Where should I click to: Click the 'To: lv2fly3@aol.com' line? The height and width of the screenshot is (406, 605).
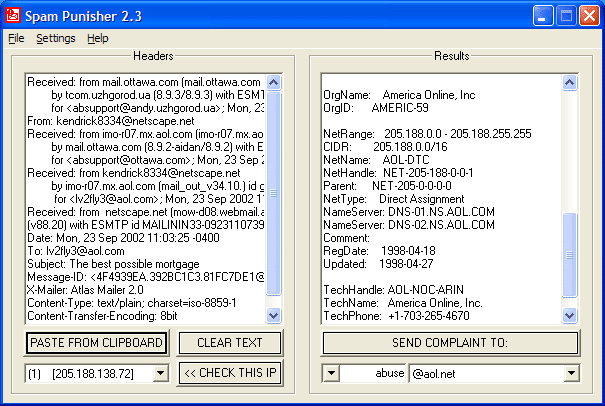76,251
